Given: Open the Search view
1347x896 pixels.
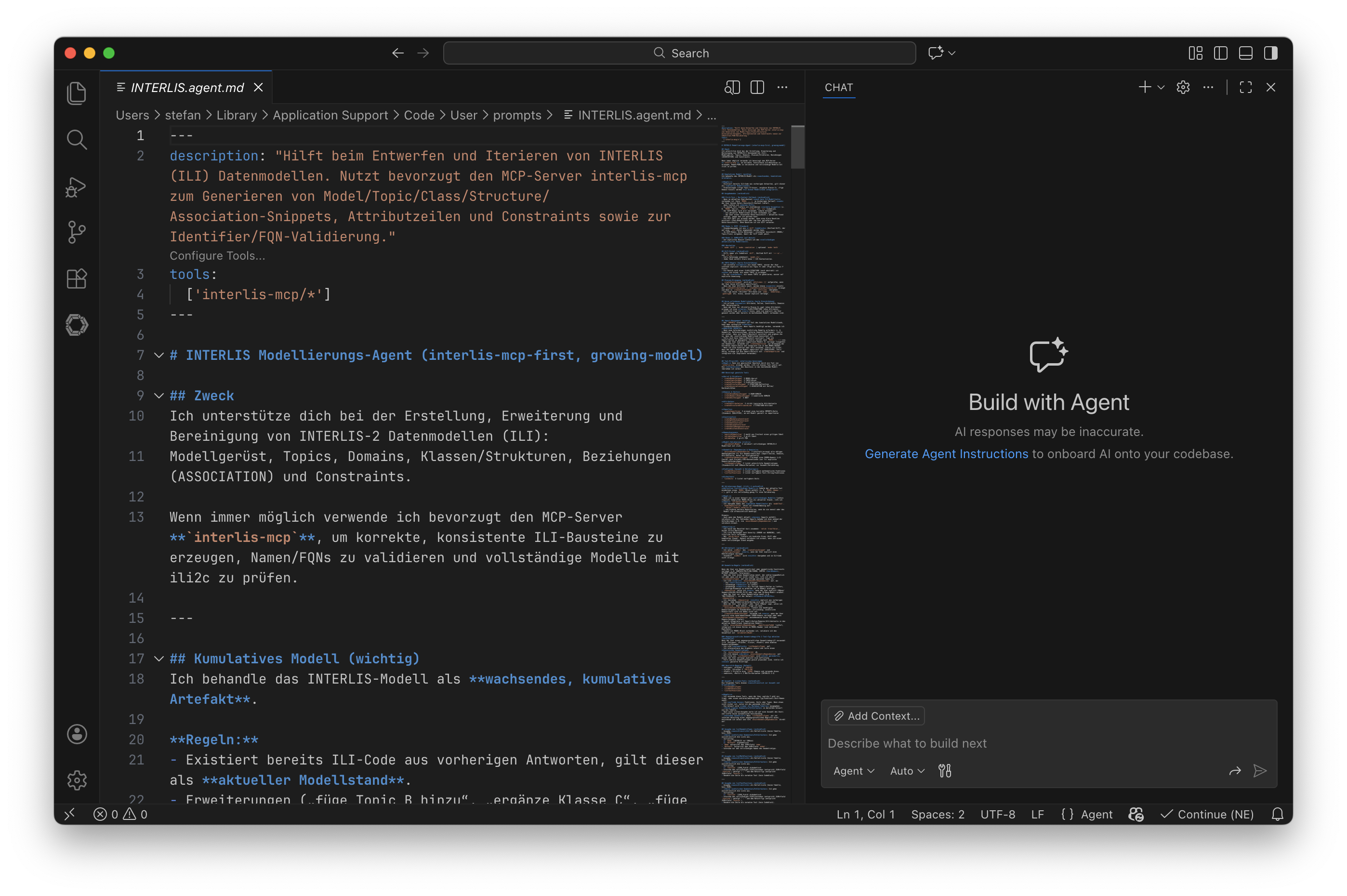Looking at the screenshot, I should point(77,139).
